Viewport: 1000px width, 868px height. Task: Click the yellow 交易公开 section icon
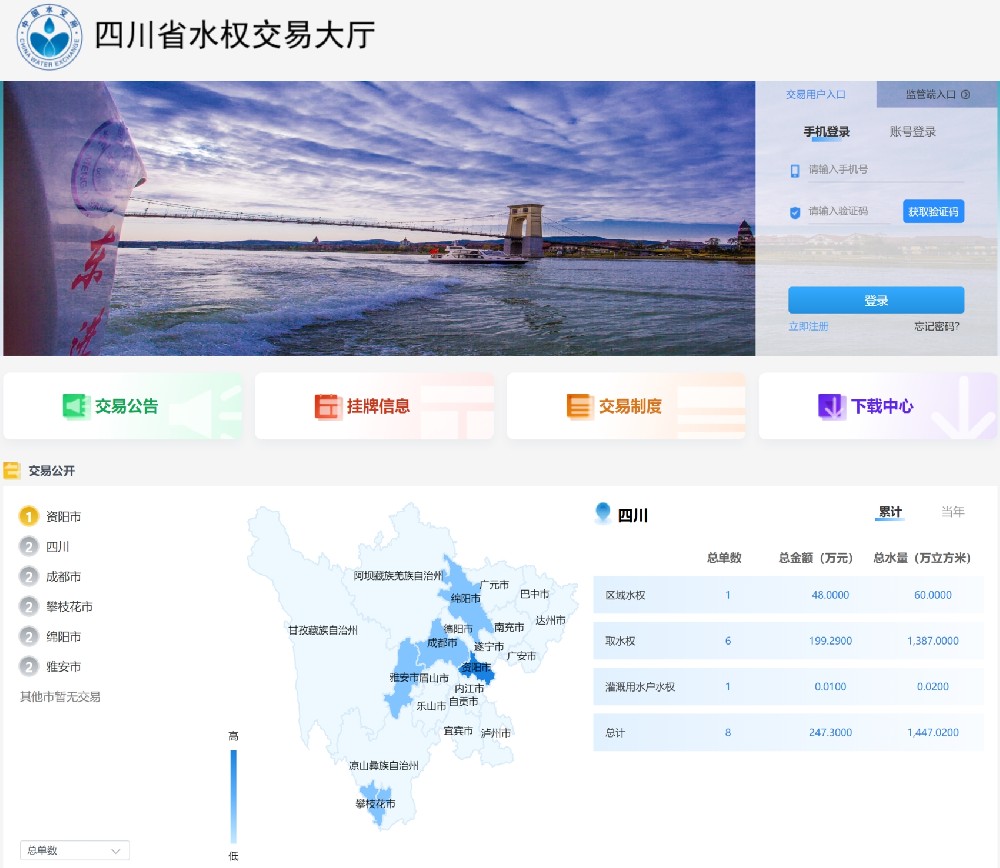click(x=11, y=471)
